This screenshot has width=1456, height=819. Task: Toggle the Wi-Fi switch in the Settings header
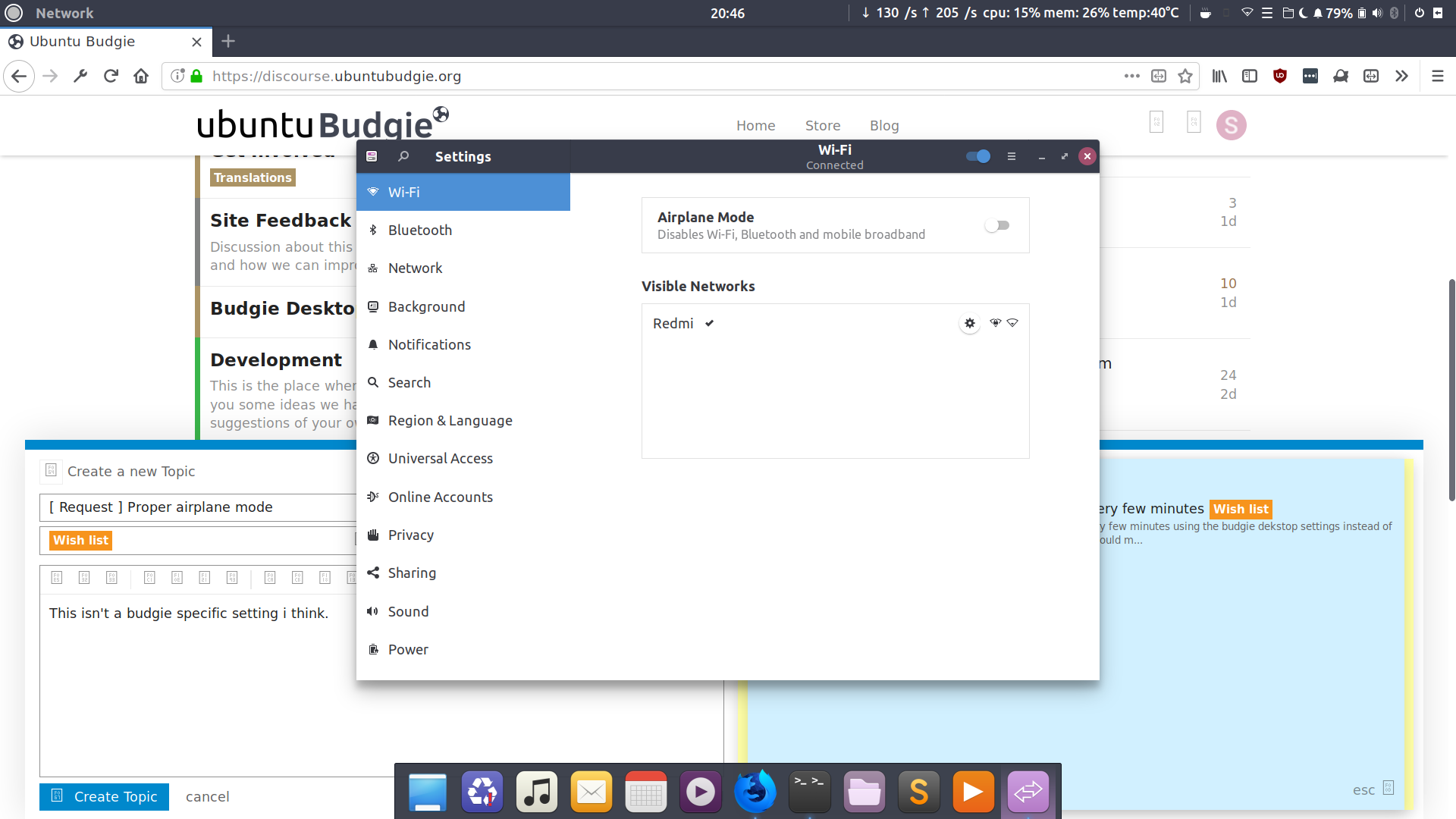pos(977,156)
